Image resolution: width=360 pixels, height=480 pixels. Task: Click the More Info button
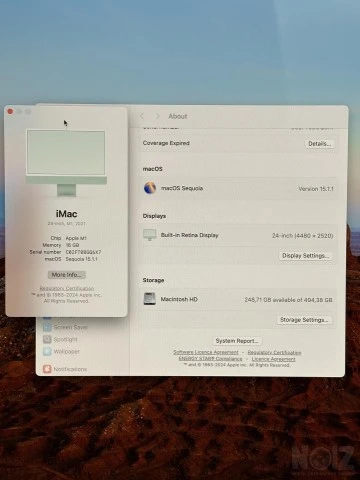coord(67,275)
